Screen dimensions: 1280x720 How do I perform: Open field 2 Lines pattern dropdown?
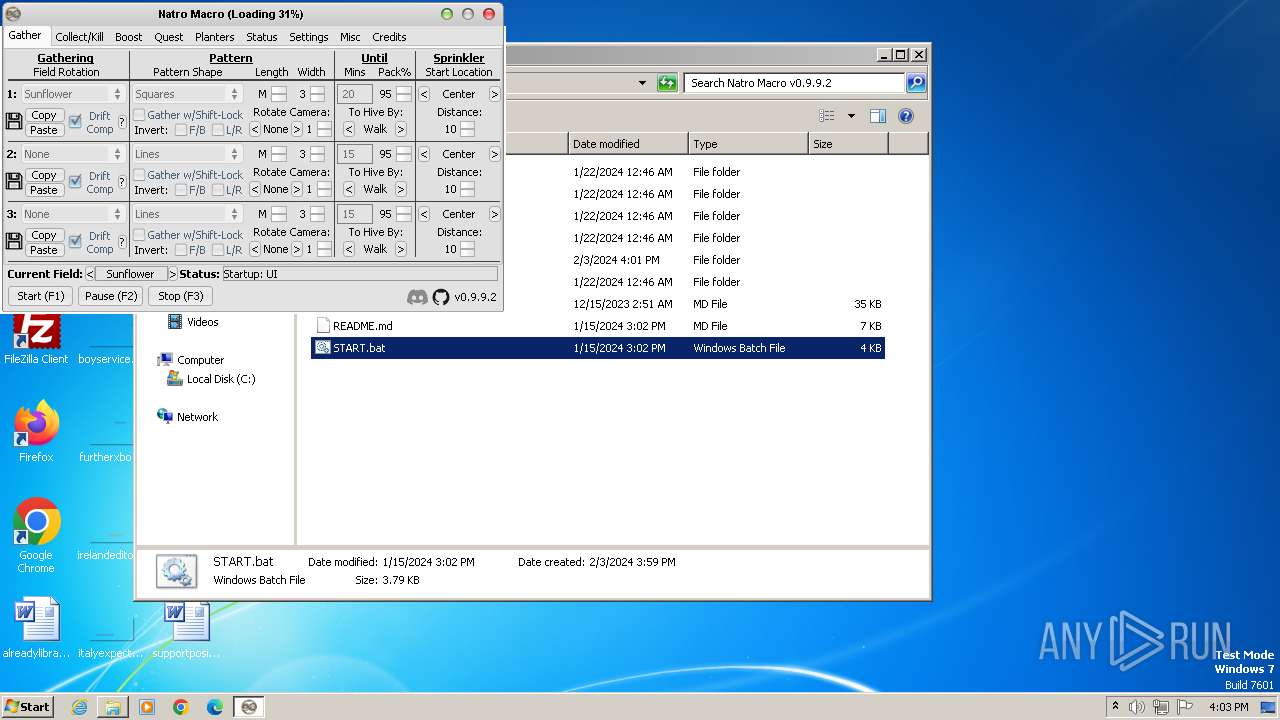(187, 154)
